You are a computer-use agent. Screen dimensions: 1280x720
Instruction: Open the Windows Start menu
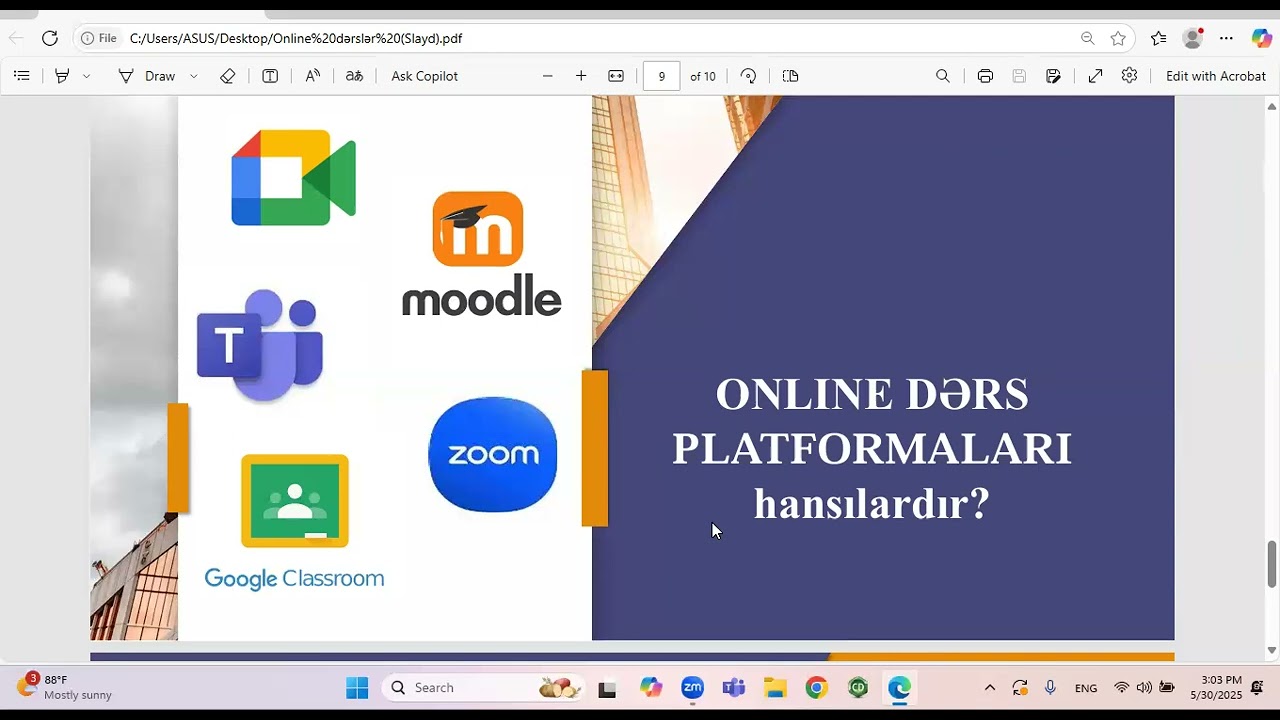pyautogui.click(x=357, y=688)
